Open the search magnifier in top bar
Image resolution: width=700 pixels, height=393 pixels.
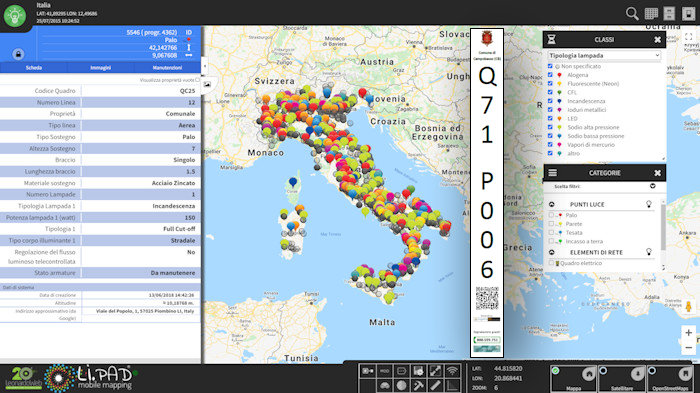click(x=632, y=13)
